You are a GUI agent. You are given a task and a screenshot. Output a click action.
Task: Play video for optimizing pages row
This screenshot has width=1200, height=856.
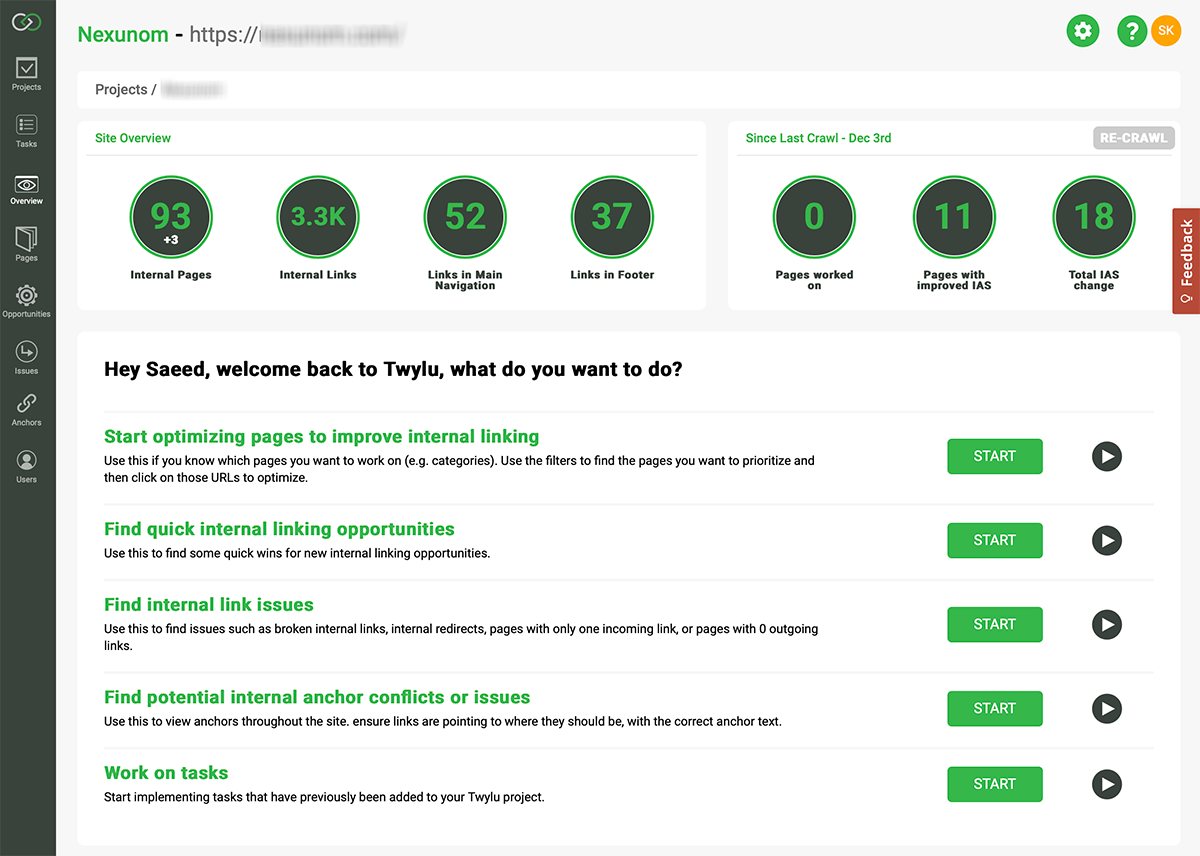click(x=1106, y=457)
